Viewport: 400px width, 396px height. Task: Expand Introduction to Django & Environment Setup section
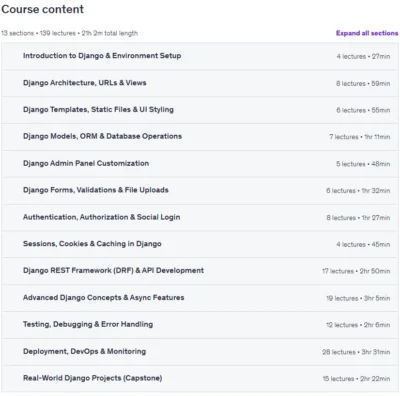click(x=200, y=56)
